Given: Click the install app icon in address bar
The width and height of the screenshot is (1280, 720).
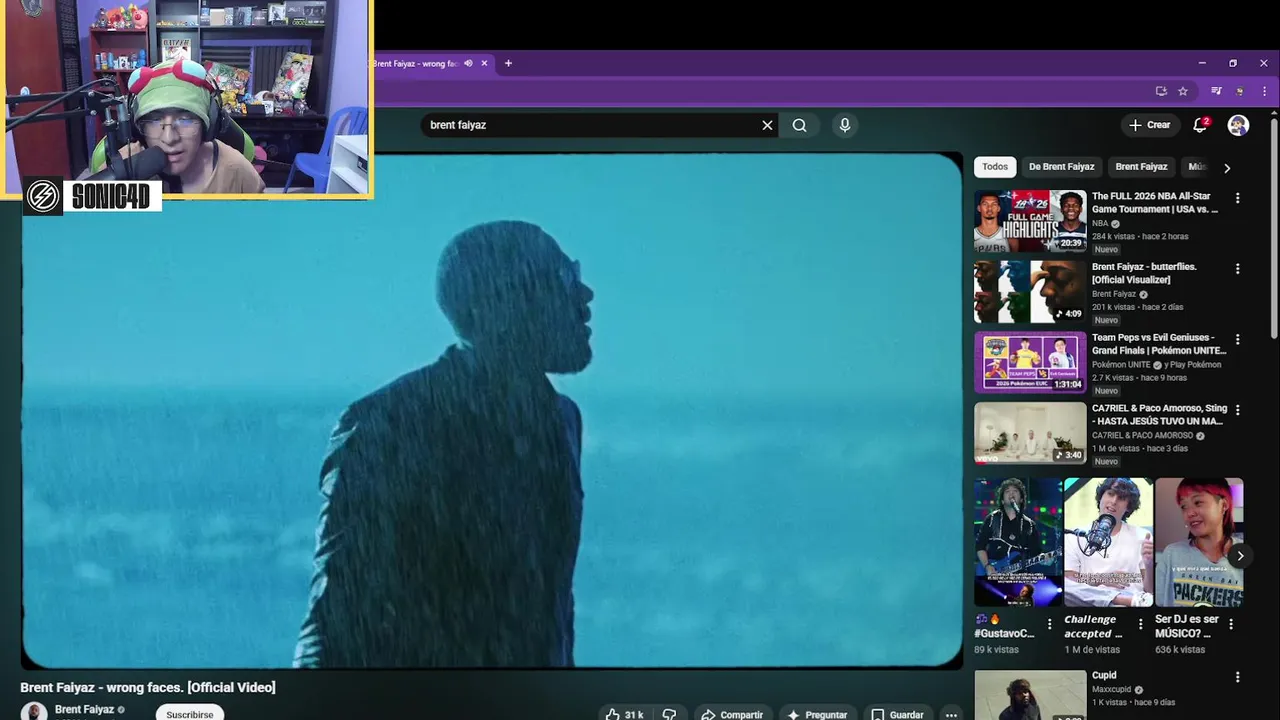Looking at the screenshot, I should (x=1161, y=91).
